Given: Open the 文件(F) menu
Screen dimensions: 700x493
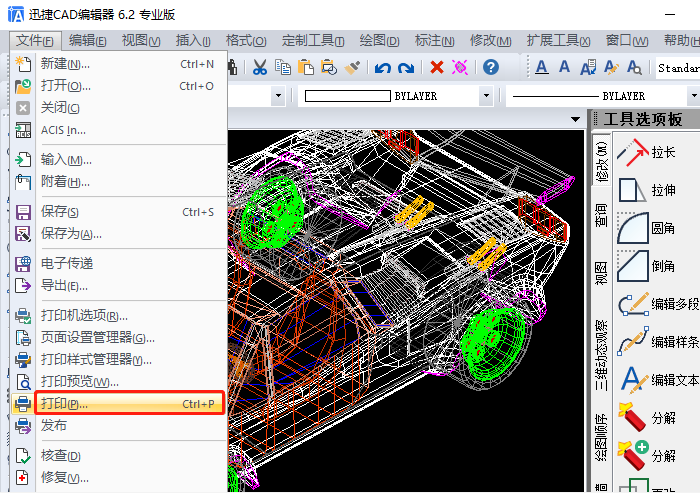Looking at the screenshot, I should (x=35, y=41).
